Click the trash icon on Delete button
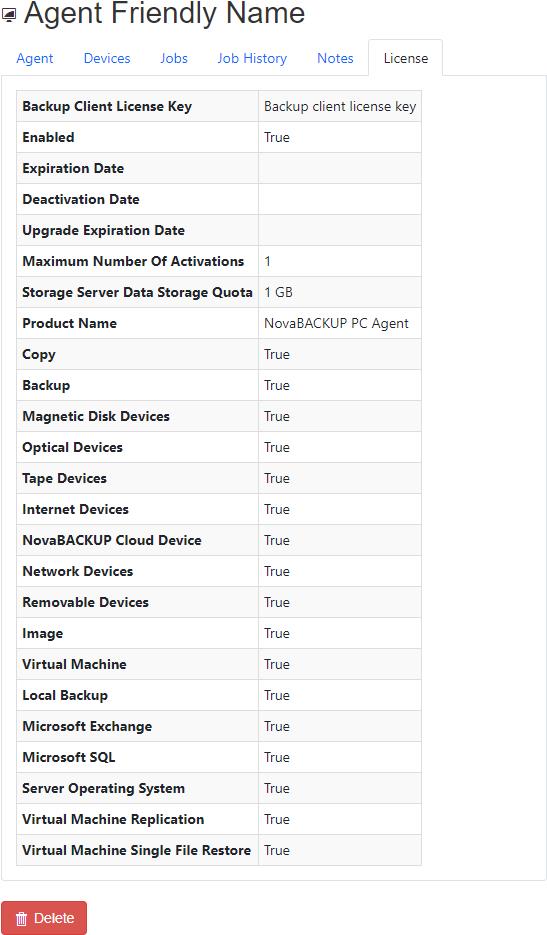The height and width of the screenshot is (935, 547). [x=21, y=919]
